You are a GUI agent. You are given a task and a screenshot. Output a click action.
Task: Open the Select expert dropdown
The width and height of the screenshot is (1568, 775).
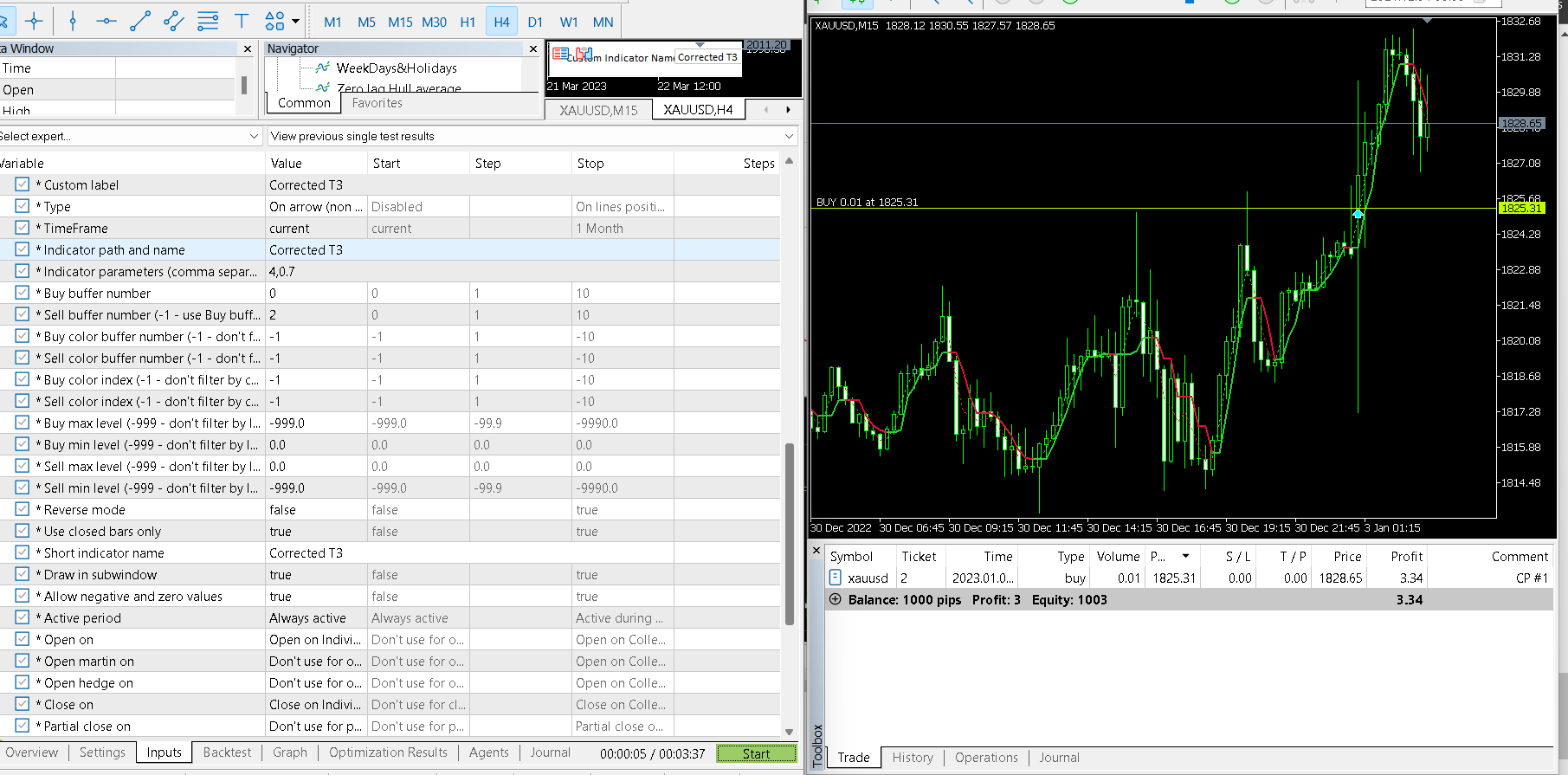[129, 136]
